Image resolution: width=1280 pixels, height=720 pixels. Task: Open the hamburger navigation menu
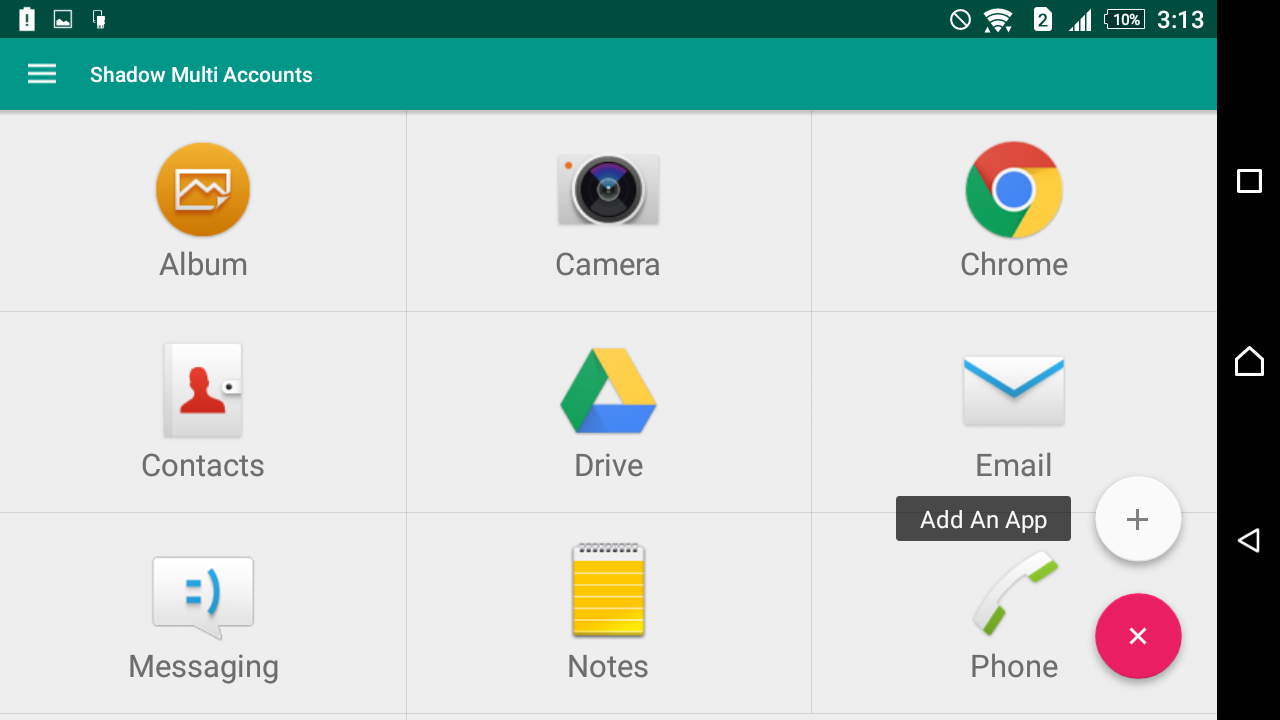pyautogui.click(x=42, y=74)
